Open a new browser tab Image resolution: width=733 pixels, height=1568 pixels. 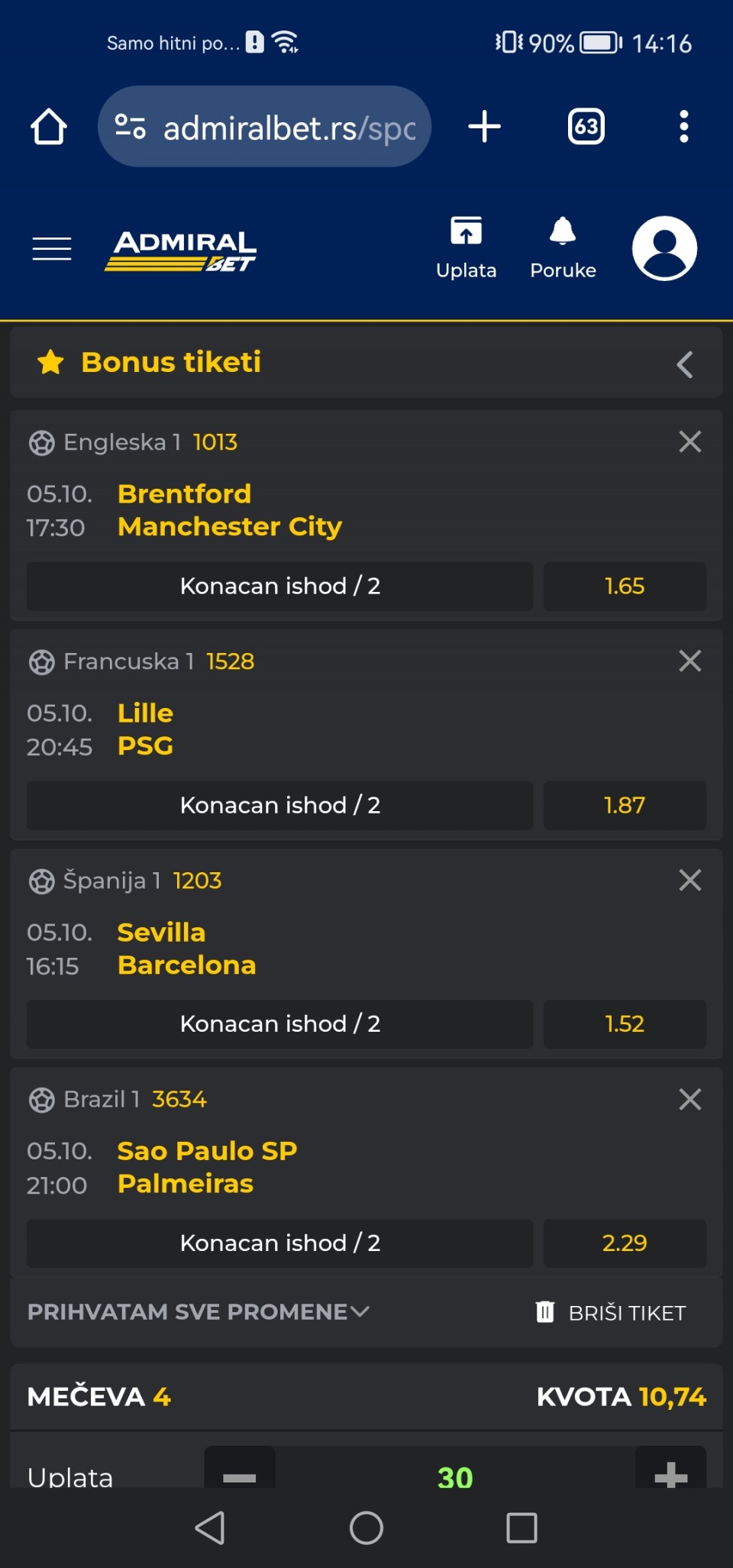[484, 127]
